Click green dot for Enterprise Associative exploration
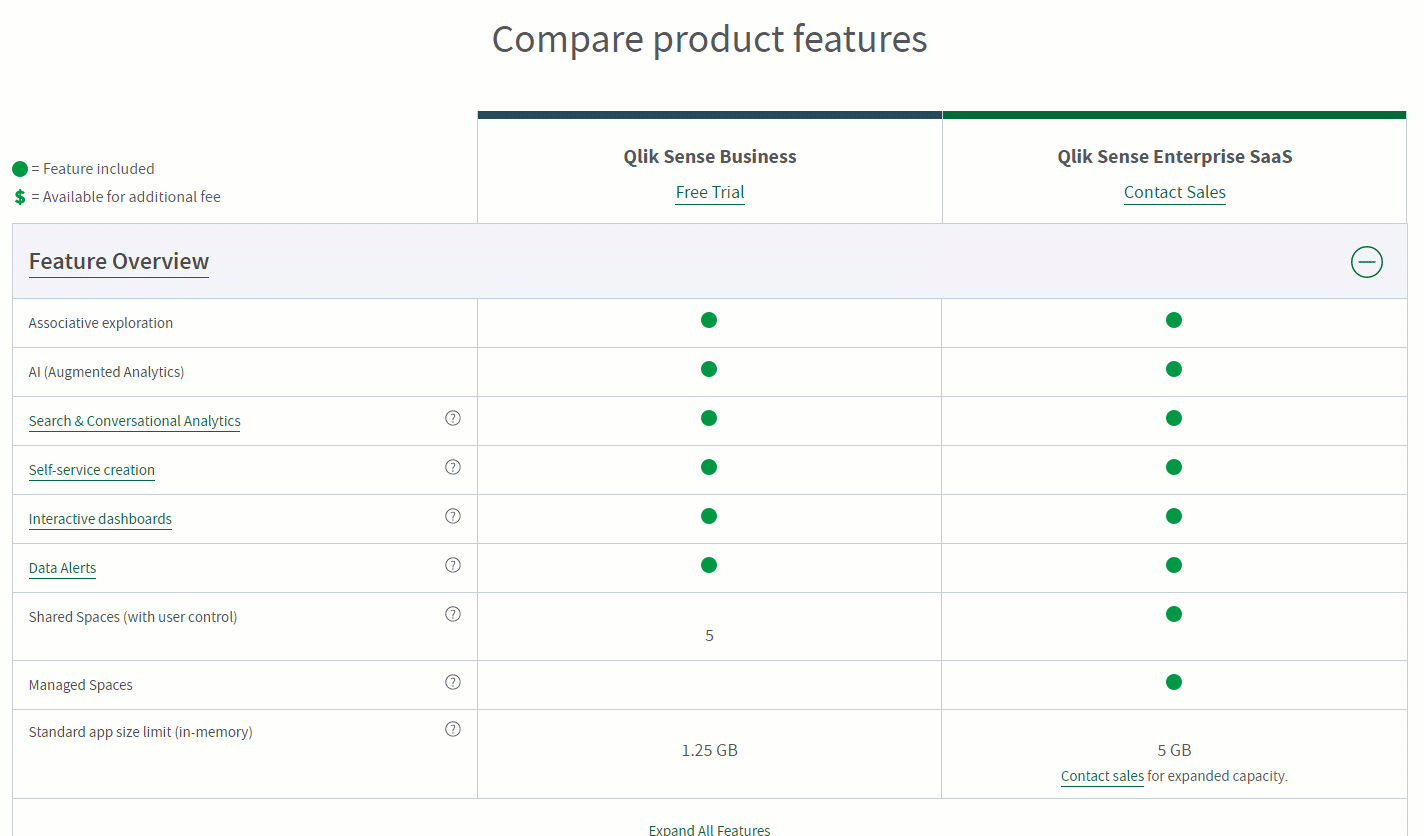The image size is (1424, 836). 1174,320
